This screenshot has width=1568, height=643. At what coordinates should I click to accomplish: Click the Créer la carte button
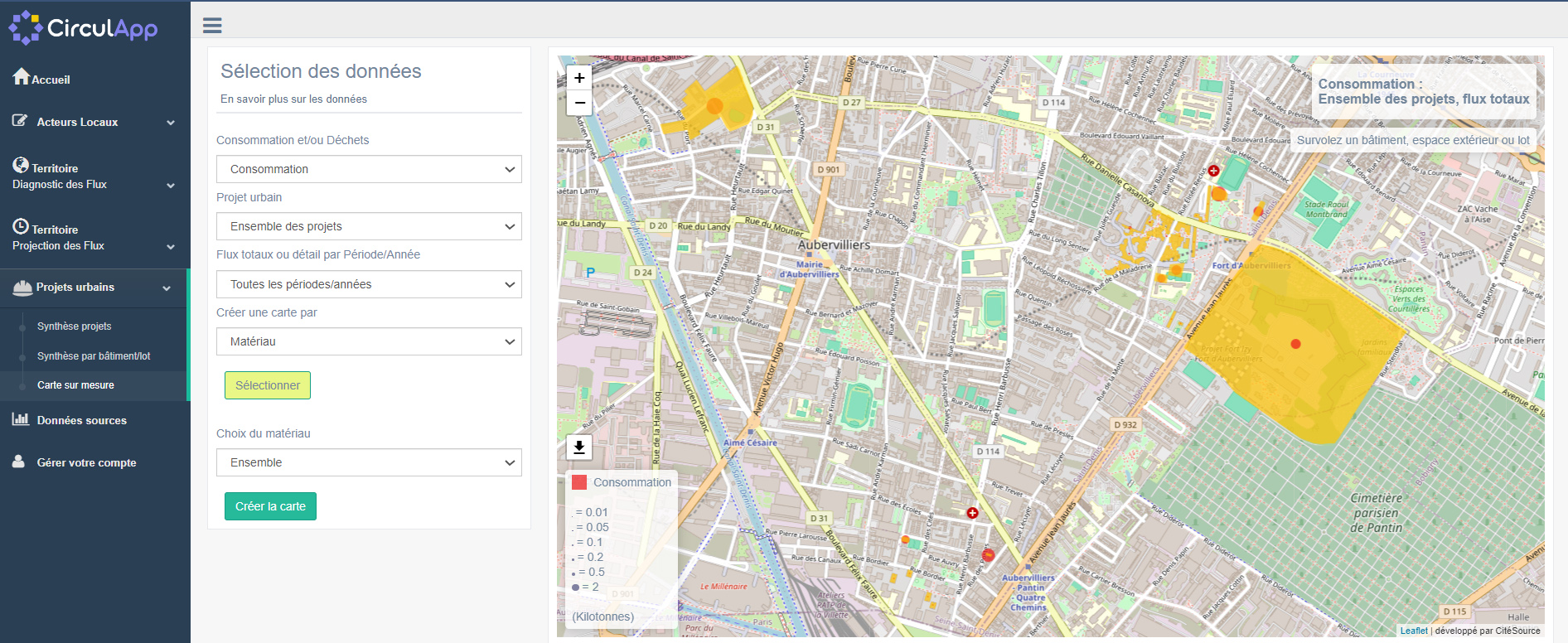tap(270, 506)
